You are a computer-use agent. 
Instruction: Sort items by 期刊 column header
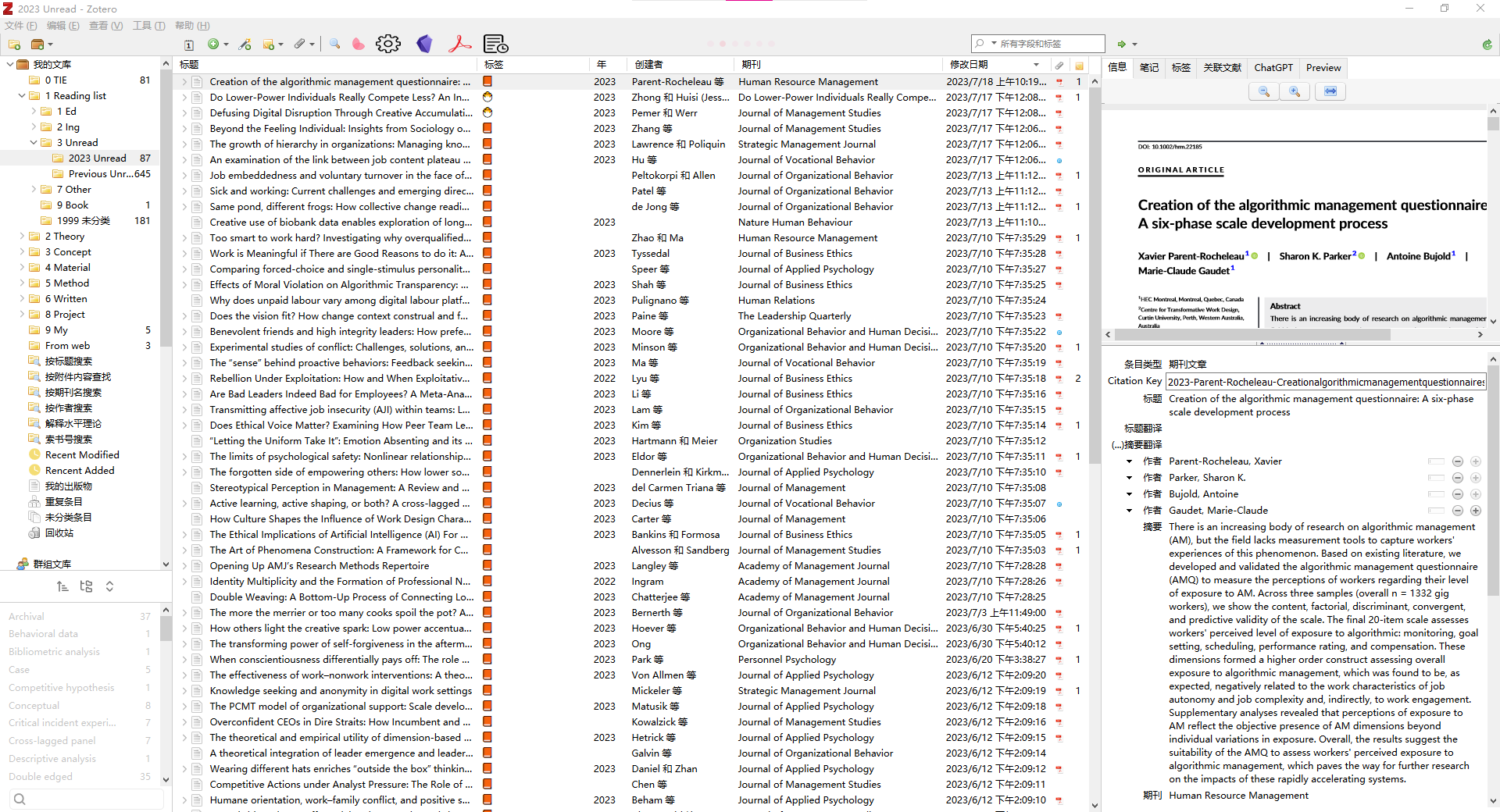tap(837, 65)
